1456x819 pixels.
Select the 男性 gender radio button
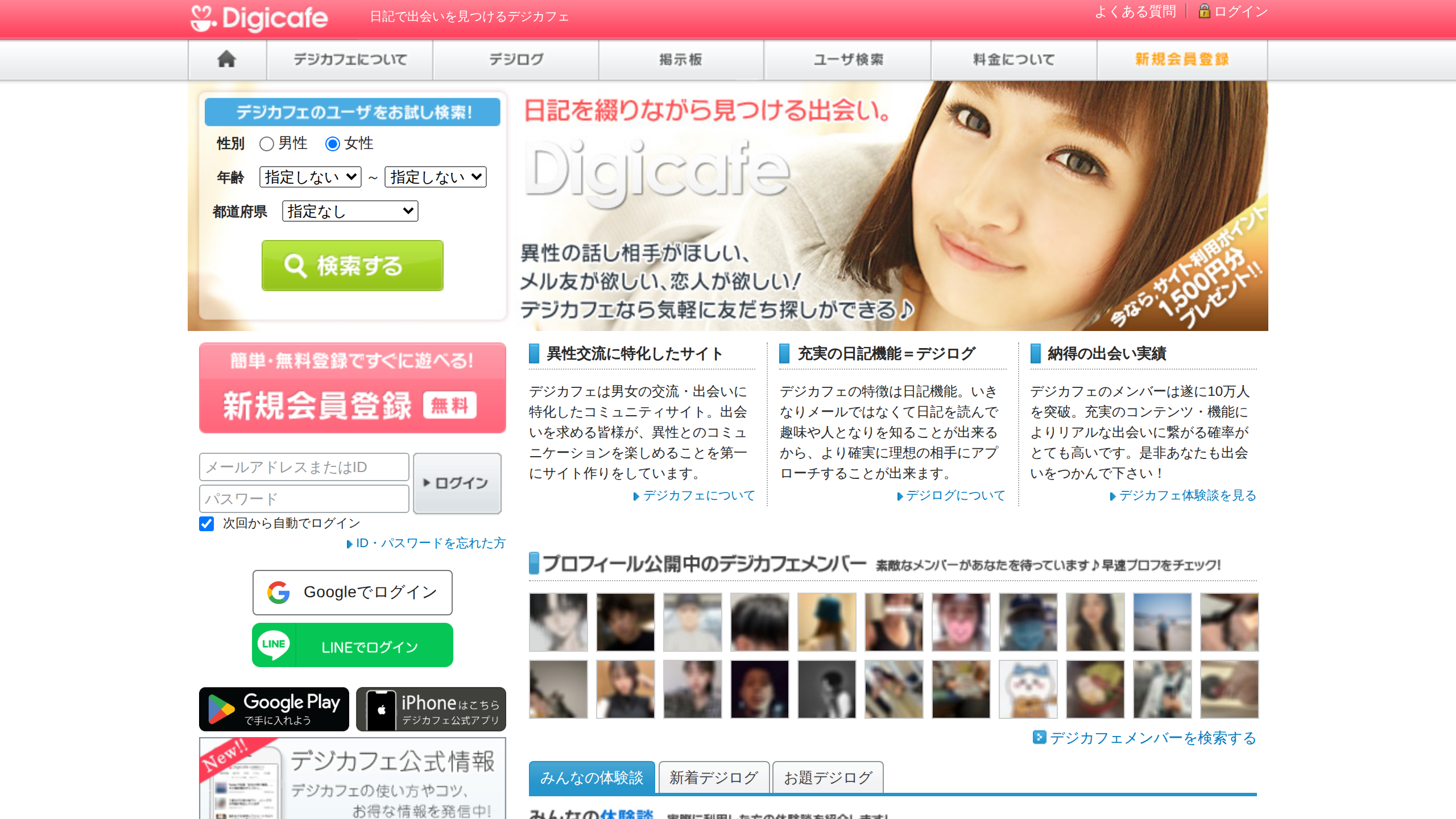[x=266, y=144]
